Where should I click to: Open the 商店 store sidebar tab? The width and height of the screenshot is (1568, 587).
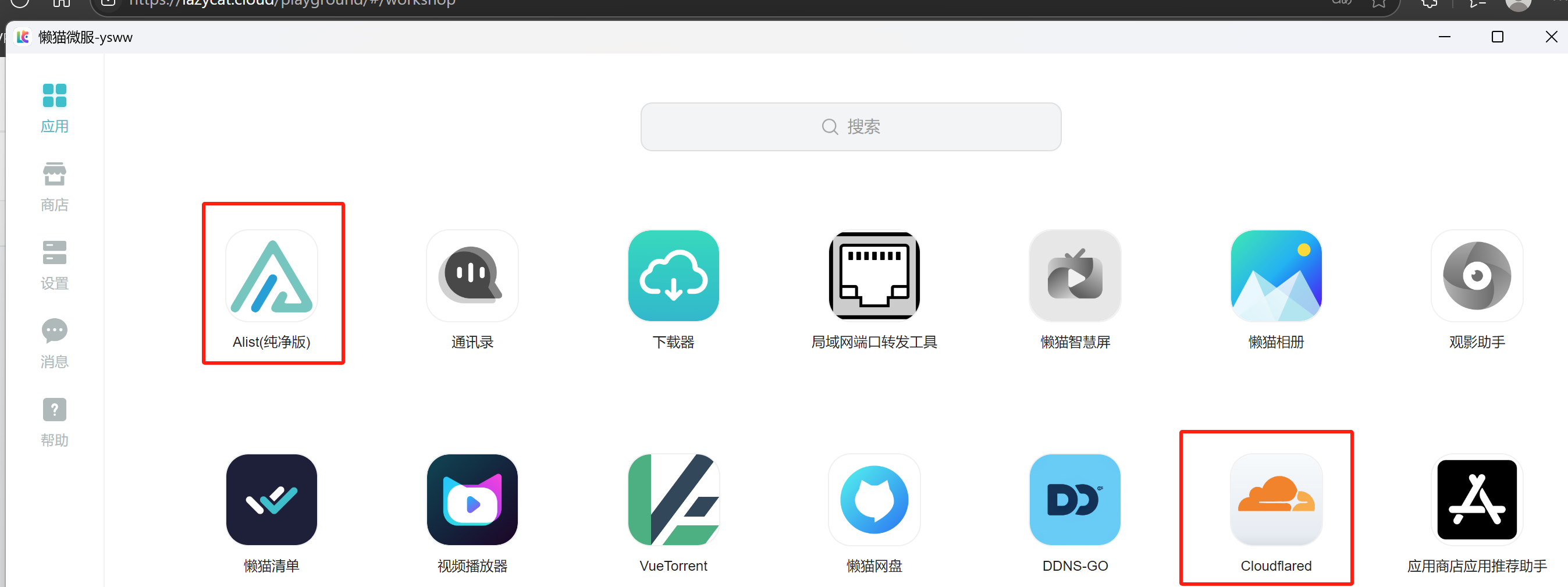click(x=55, y=187)
